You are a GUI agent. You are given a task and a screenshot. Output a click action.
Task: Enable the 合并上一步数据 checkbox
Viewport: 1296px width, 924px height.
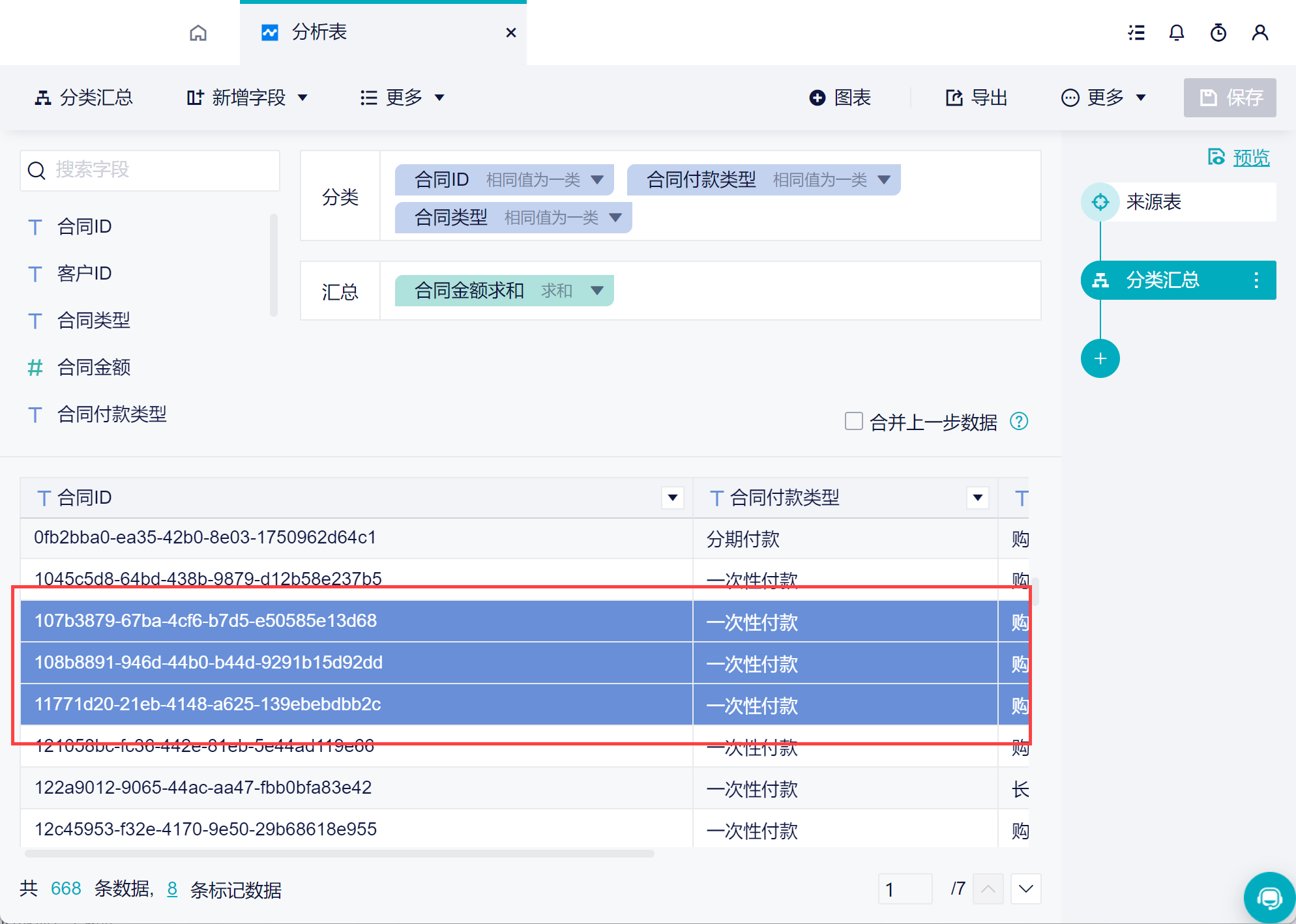(x=853, y=421)
